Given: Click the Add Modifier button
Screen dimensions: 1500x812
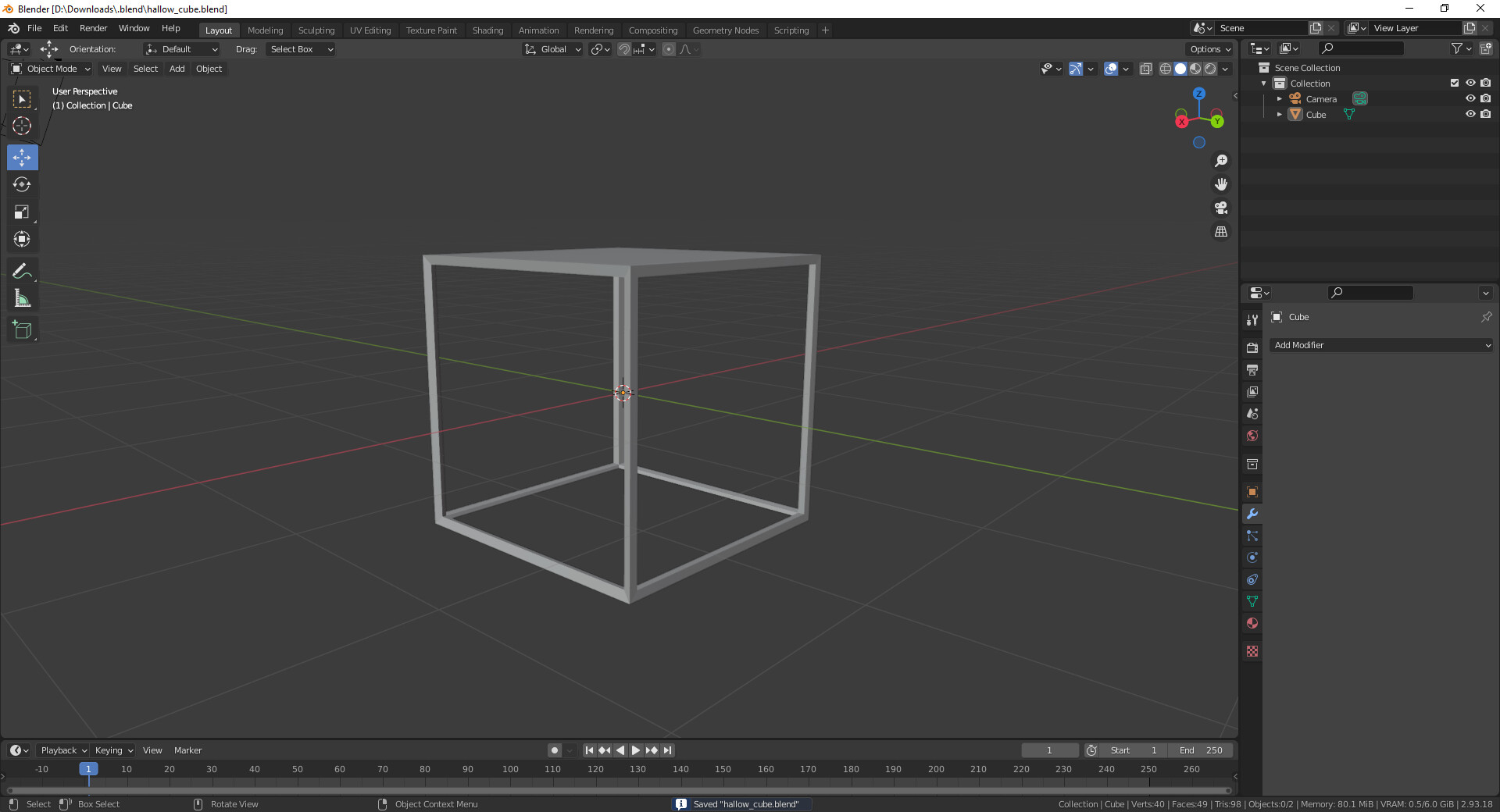Looking at the screenshot, I should coord(1380,344).
